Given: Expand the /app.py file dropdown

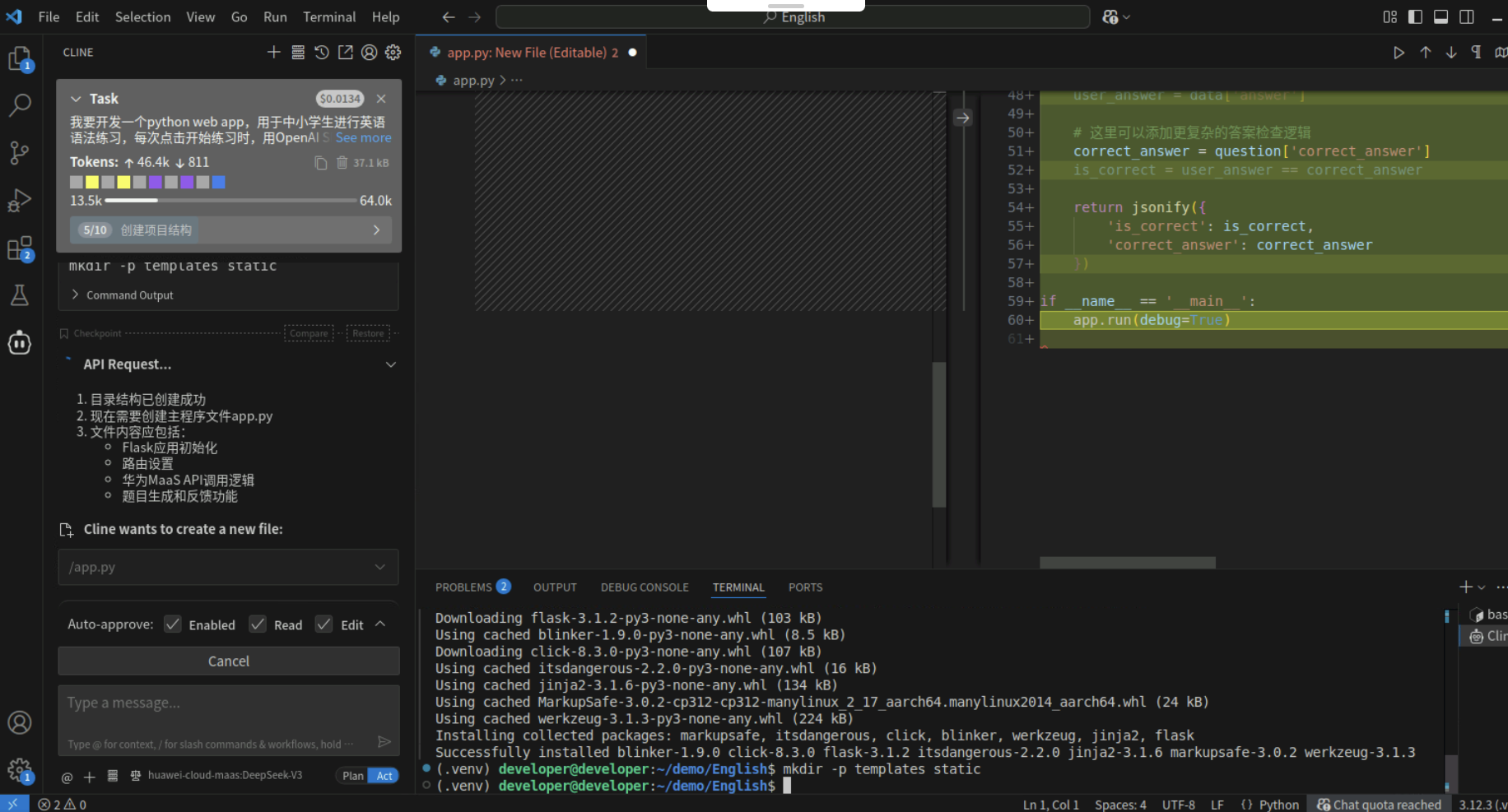Looking at the screenshot, I should click(x=379, y=567).
